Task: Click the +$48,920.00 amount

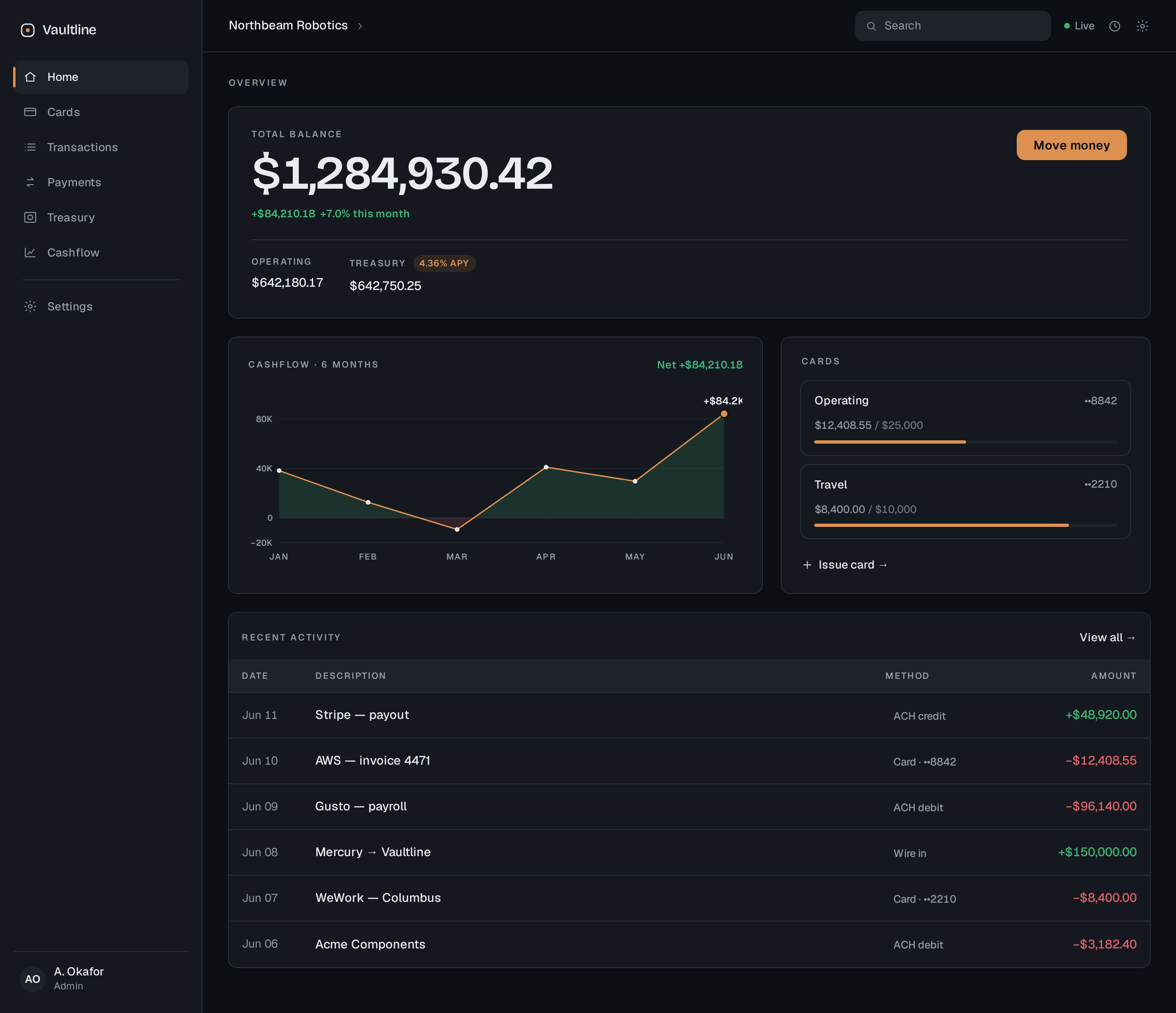Action: pos(1100,715)
